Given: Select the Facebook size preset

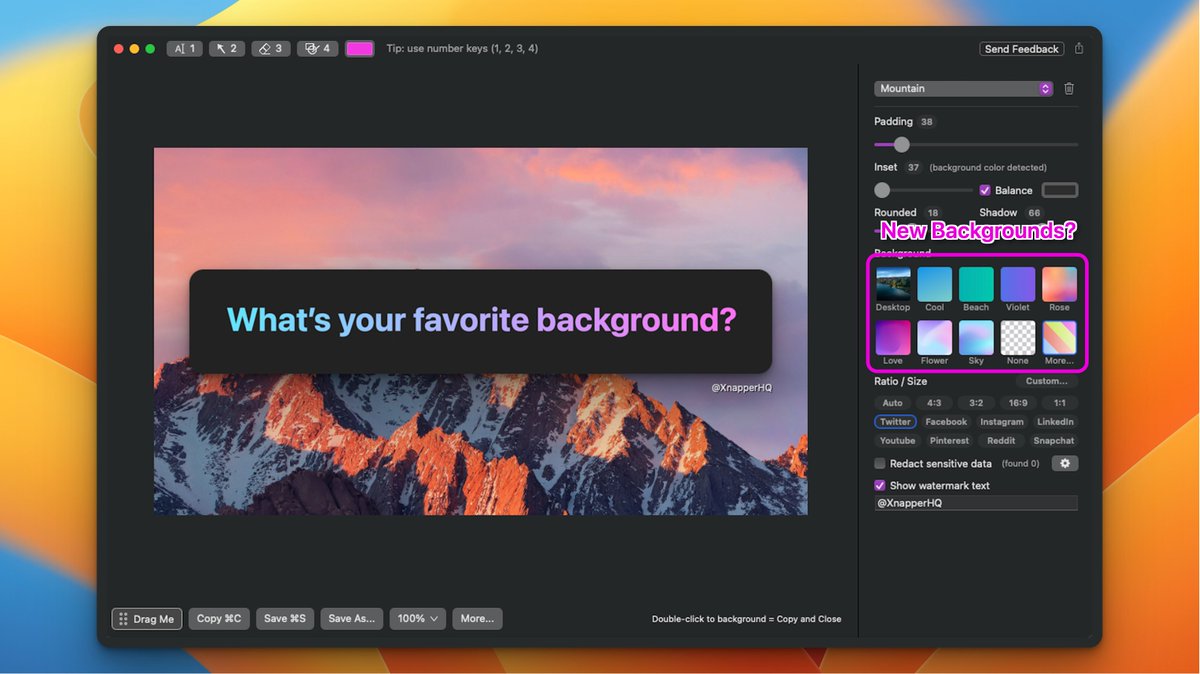Looking at the screenshot, I should point(946,422).
